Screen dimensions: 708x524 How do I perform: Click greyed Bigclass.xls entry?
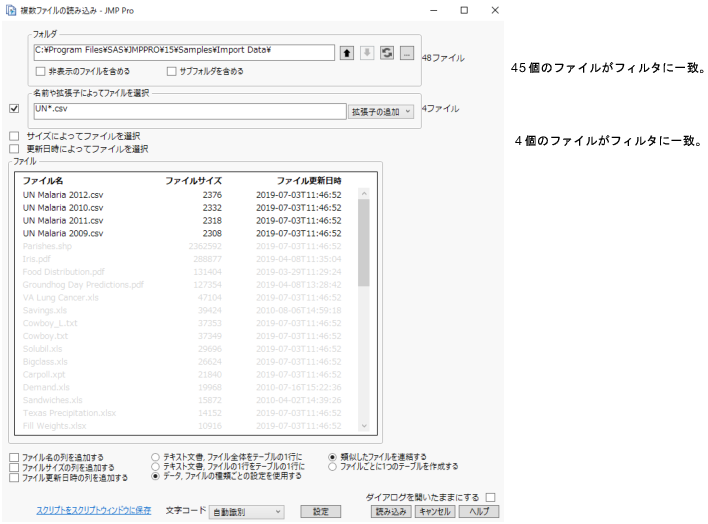pyautogui.click(x=45, y=362)
